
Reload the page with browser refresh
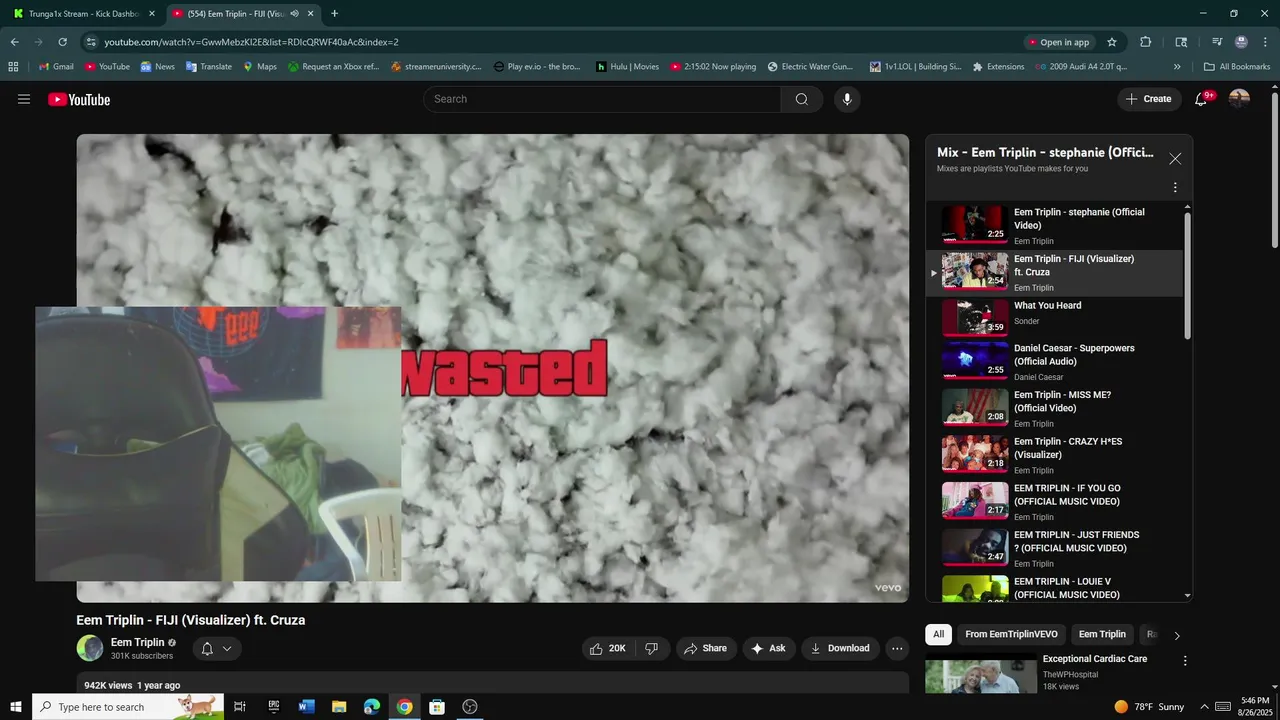pyautogui.click(x=62, y=42)
